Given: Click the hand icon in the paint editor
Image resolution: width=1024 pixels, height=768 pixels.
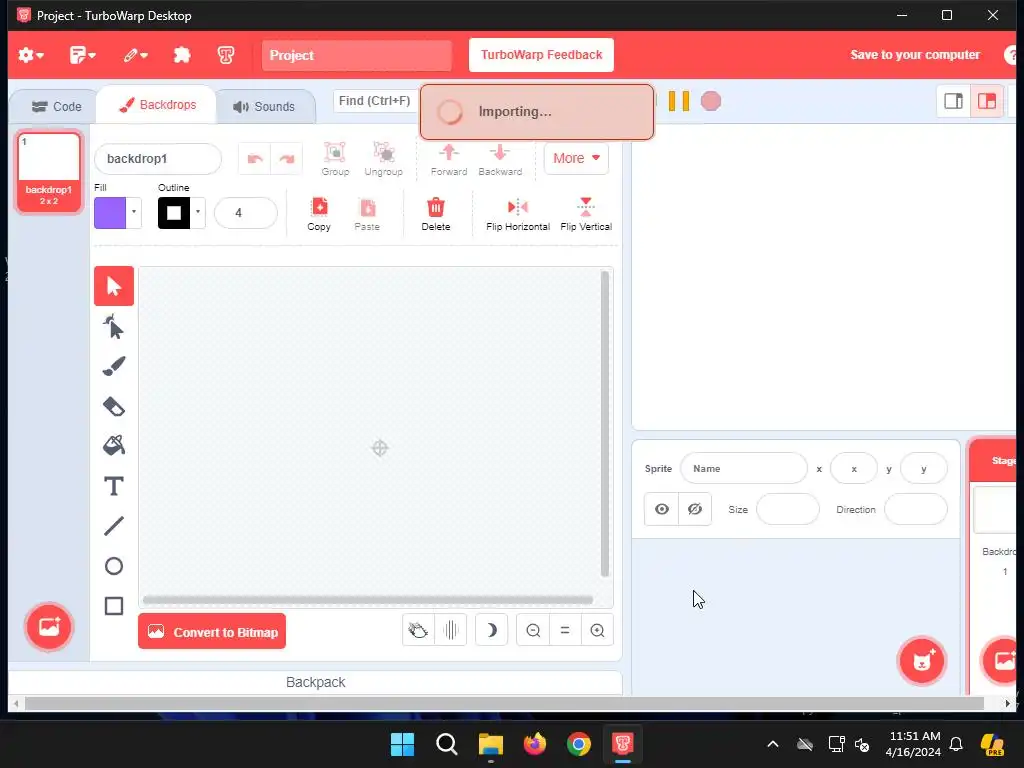Looking at the screenshot, I should tap(419, 630).
